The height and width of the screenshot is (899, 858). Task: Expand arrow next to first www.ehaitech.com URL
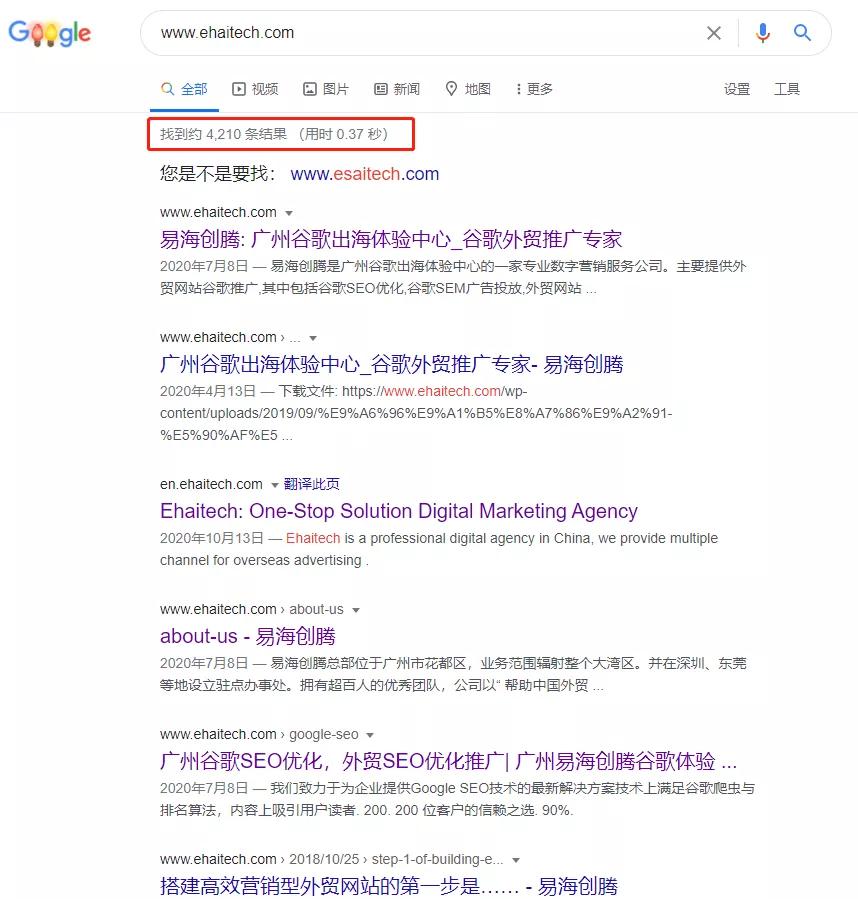coord(289,213)
